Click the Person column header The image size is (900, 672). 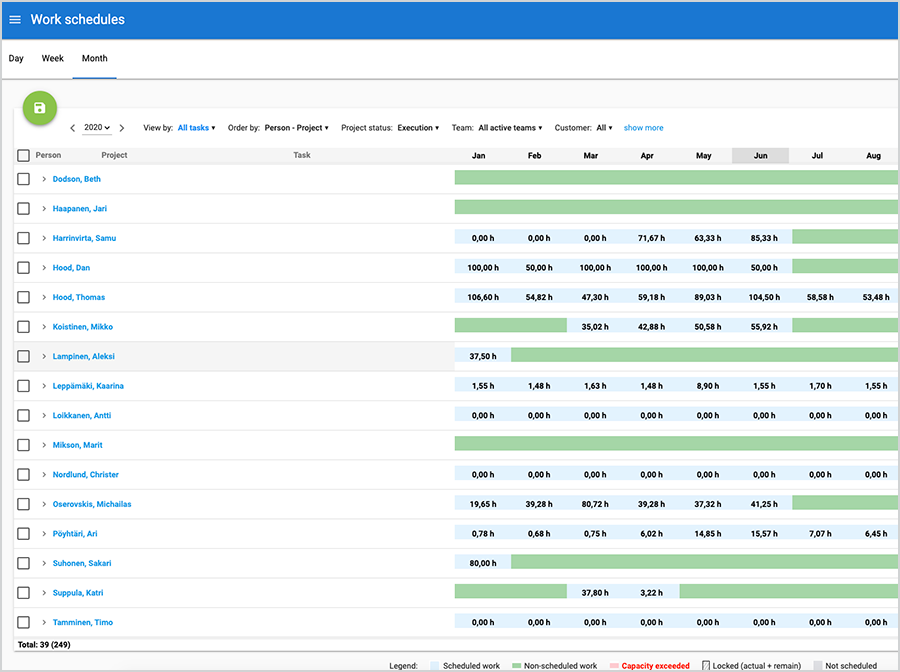pyautogui.click(x=48, y=155)
